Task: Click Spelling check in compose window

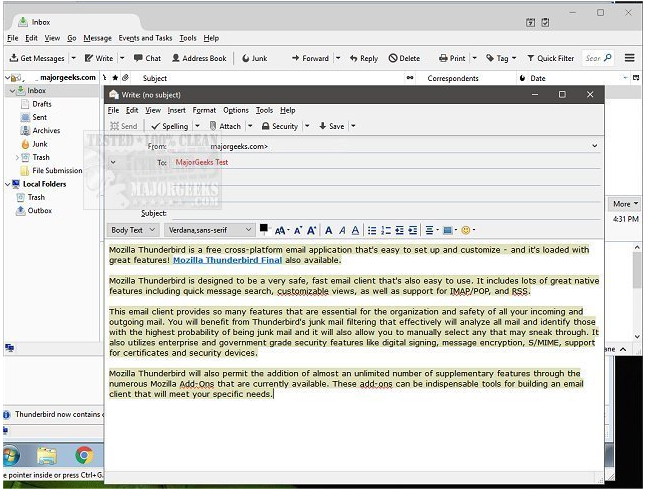Action: click(169, 126)
